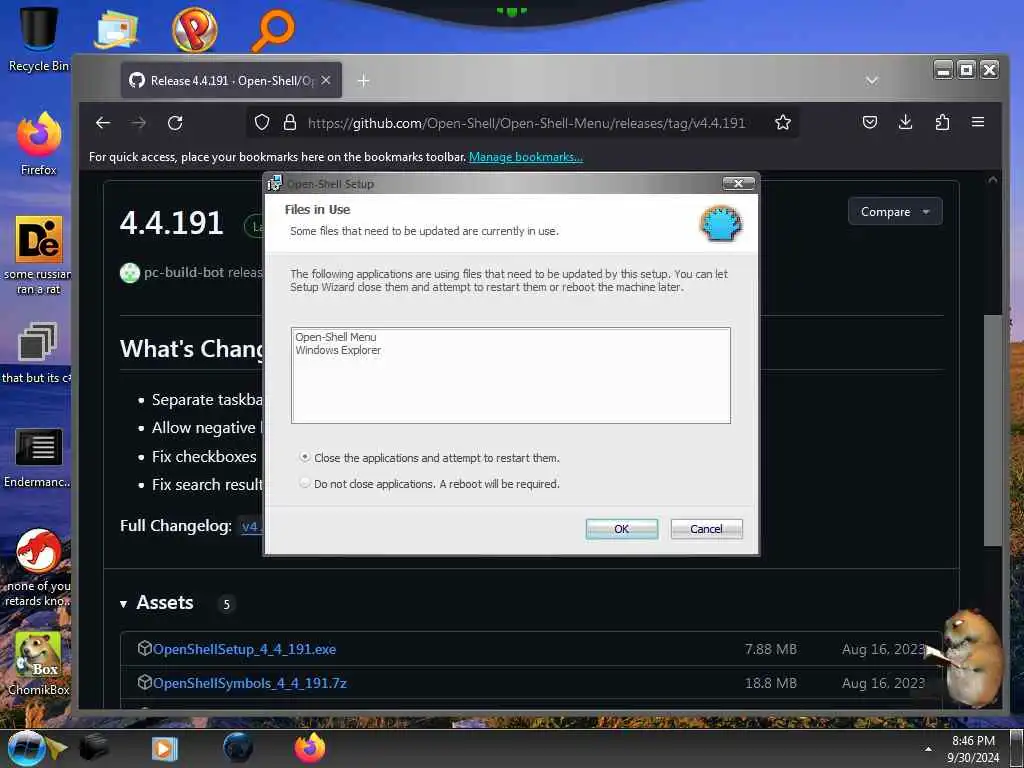
Task: Open the Firefox extensions puzzle icon
Action: click(x=942, y=122)
